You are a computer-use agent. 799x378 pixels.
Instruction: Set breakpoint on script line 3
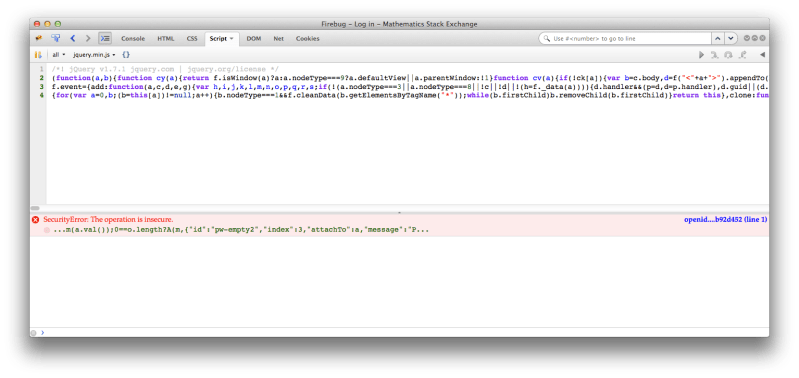click(42, 87)
